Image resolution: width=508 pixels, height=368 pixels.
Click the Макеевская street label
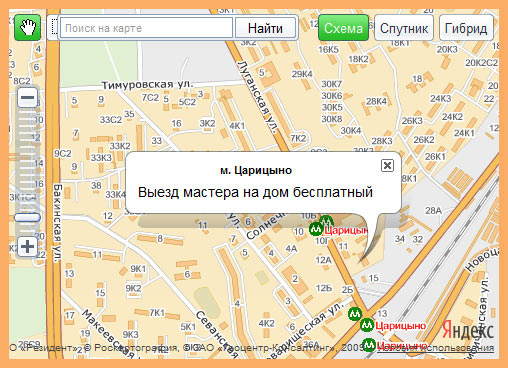[107, 333]
